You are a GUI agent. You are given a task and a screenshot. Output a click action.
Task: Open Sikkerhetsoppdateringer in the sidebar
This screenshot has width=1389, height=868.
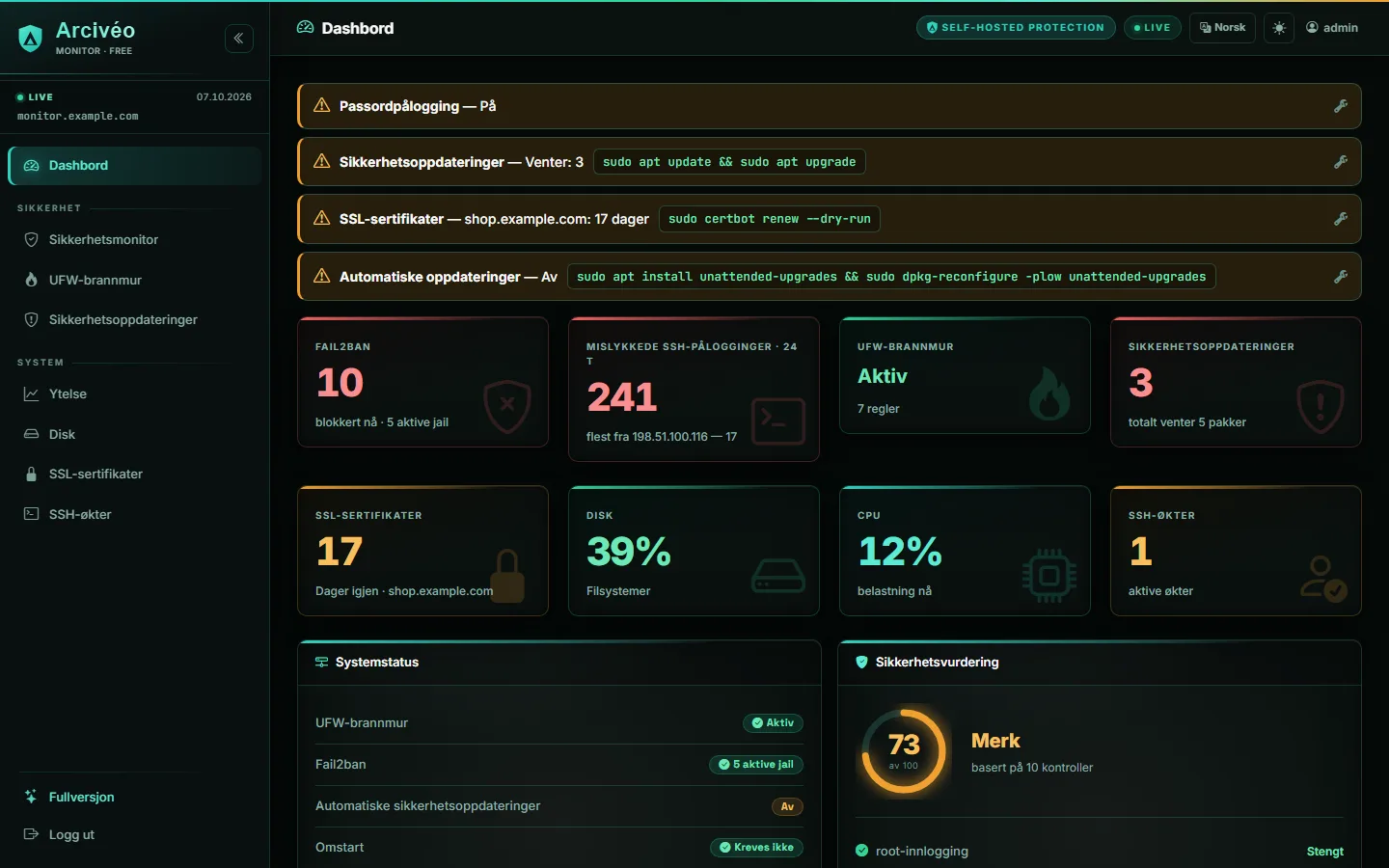click(135, 320)
